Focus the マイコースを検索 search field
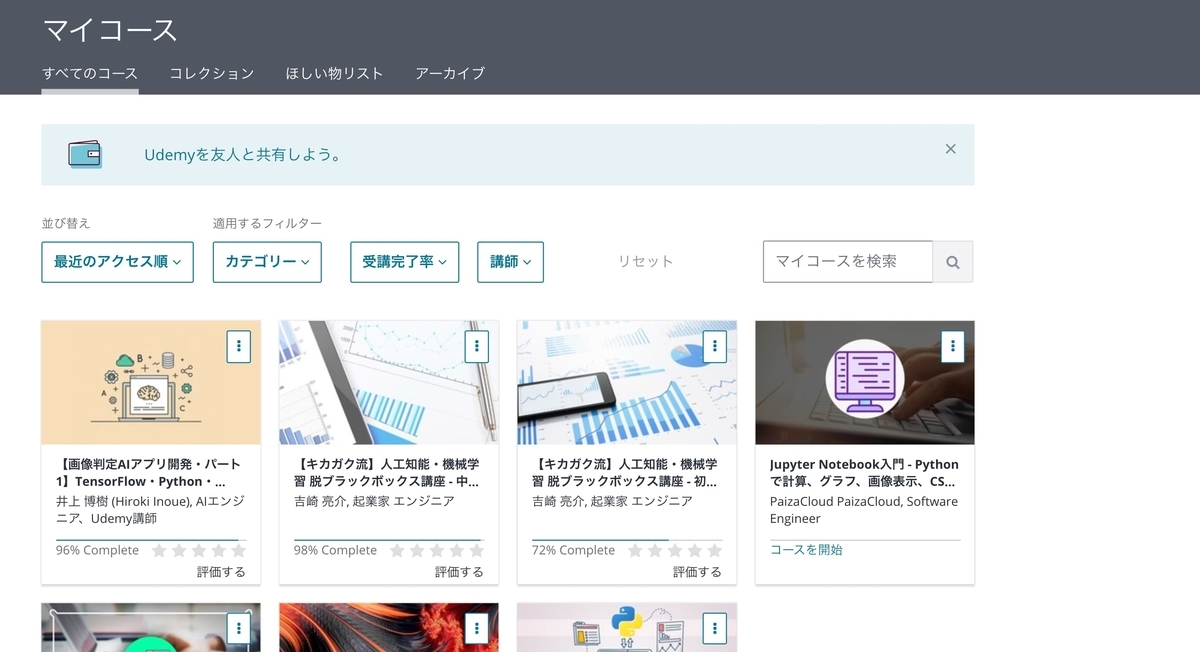 click(848, 262)
